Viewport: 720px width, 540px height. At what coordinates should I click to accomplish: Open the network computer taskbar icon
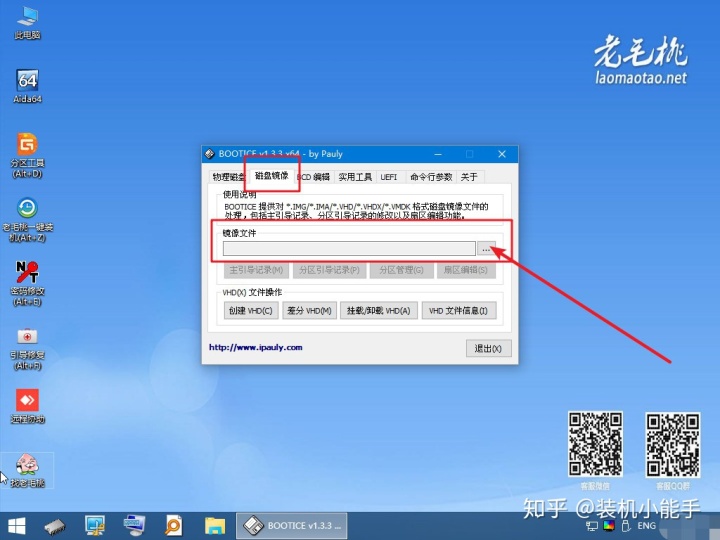point(135,526)
